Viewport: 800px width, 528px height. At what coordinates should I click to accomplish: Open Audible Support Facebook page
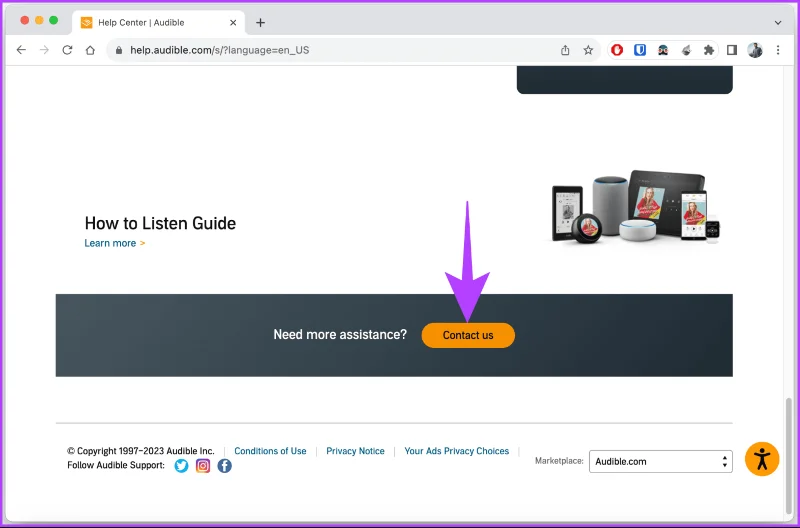tap(224, 466)
